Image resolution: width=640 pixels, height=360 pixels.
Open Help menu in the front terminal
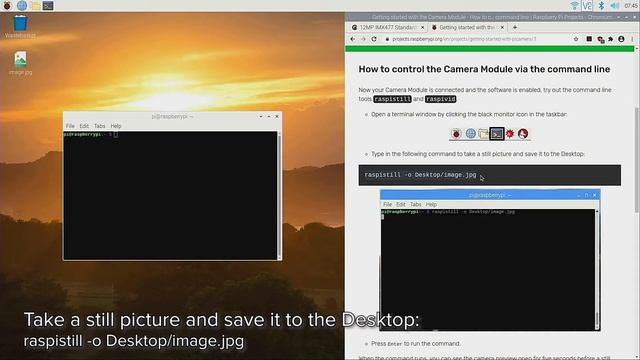click(x=116, y=126)
